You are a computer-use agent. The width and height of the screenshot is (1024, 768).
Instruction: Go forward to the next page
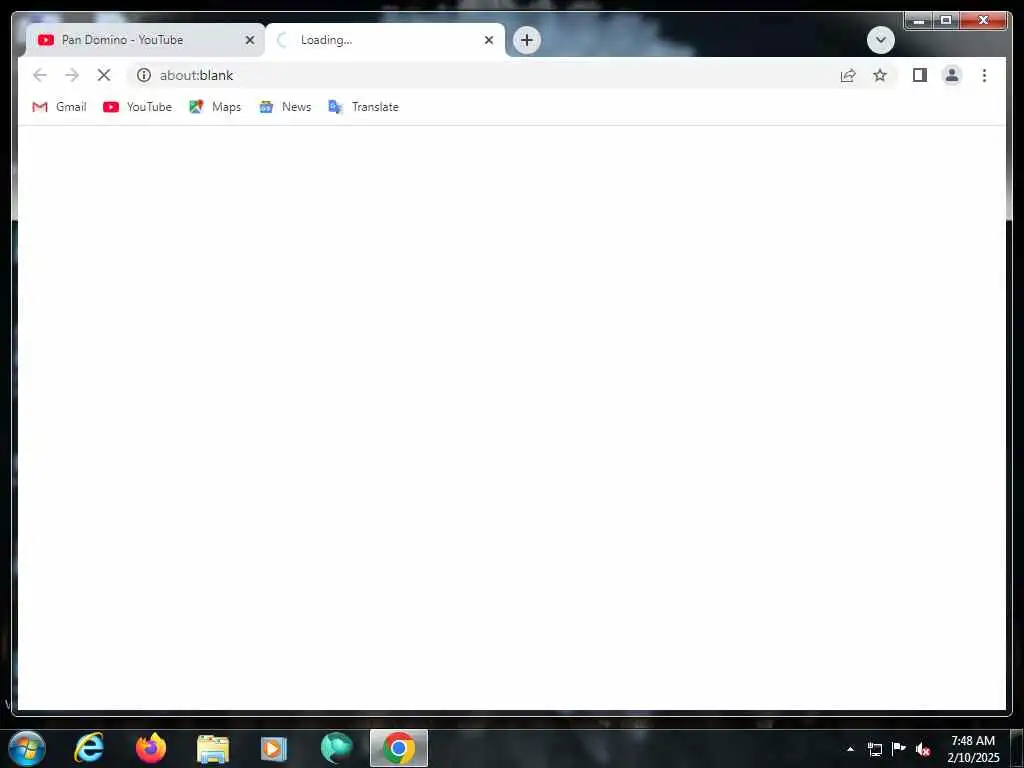pos(72,75)
